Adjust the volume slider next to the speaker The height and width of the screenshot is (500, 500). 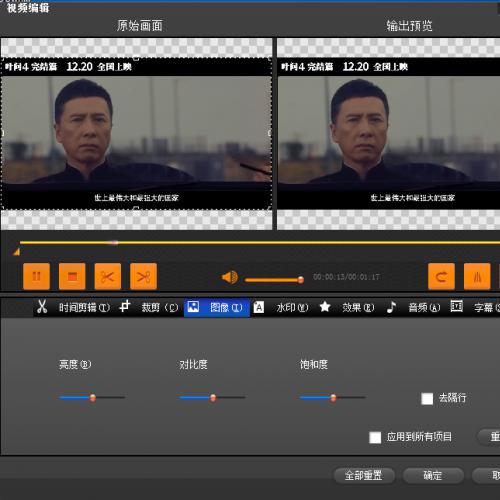(x=274, y=280)
